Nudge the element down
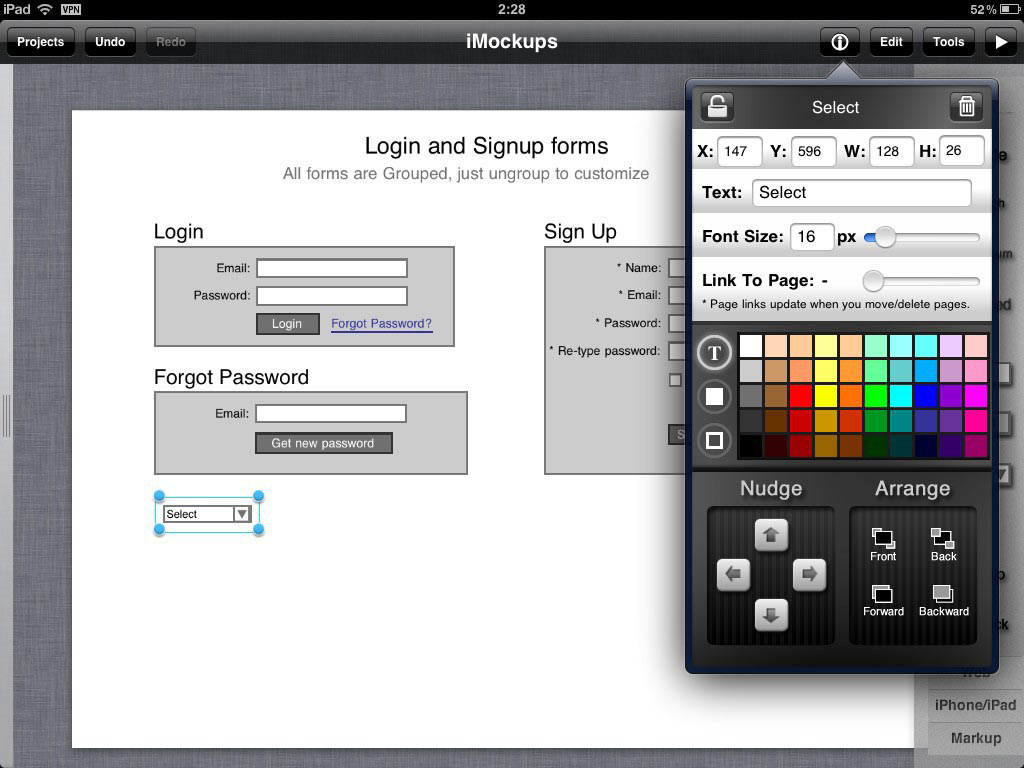 770,614
